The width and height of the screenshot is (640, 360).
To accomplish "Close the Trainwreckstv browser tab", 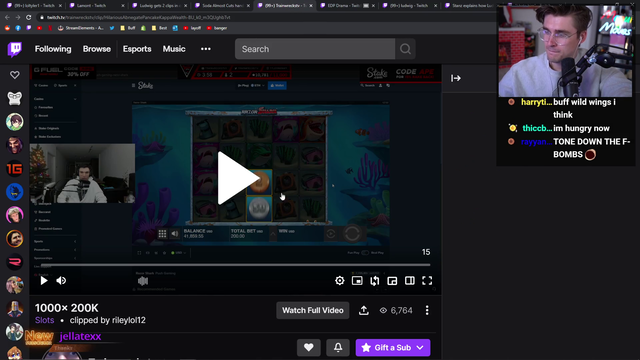I will (311, 6).
